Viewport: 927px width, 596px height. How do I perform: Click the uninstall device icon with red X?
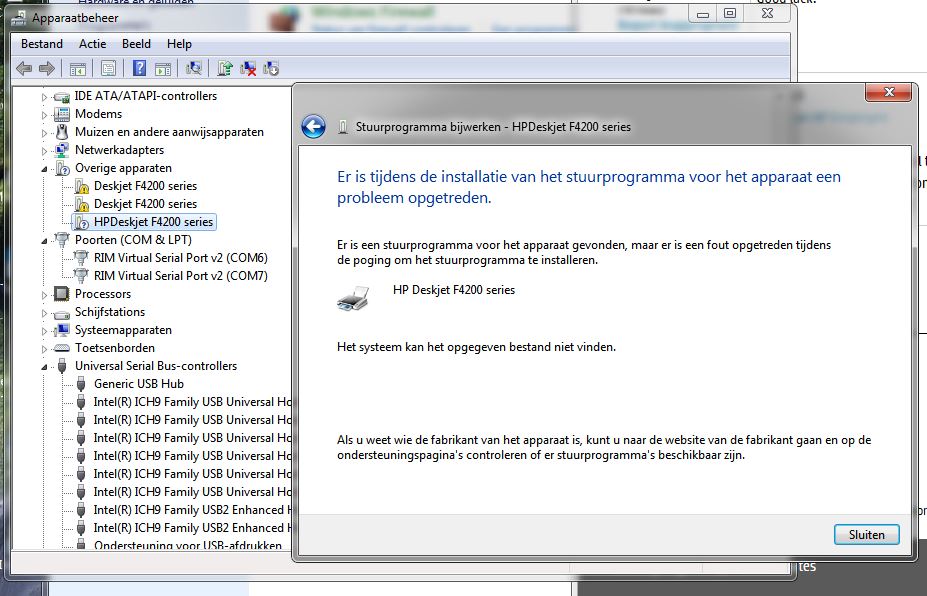248,69
